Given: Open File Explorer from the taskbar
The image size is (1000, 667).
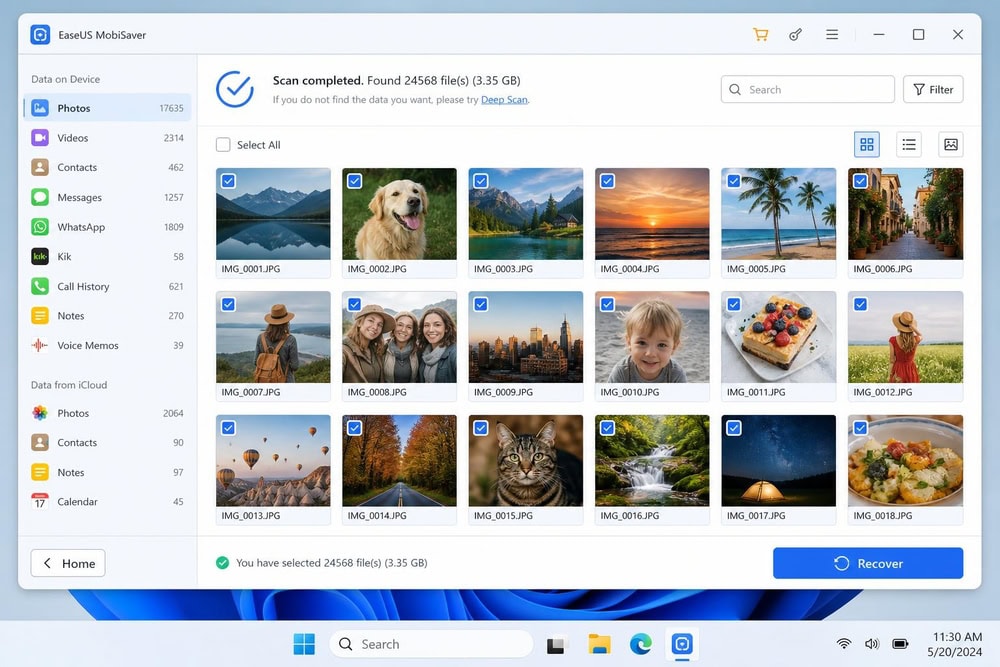Looking at the screenshot, I should tap(599, 644).
